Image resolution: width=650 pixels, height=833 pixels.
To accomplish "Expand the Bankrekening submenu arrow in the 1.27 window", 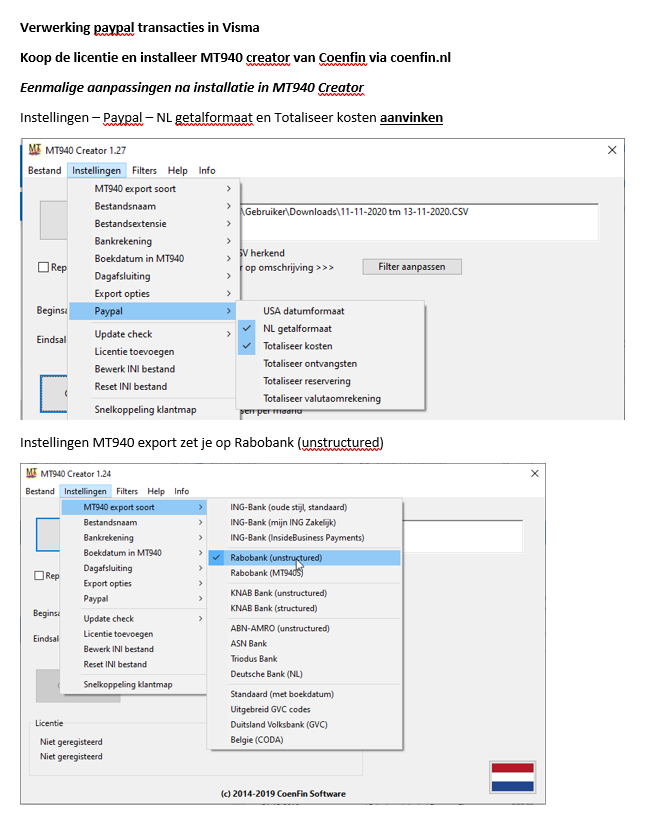I will click(x=229, y=241).
